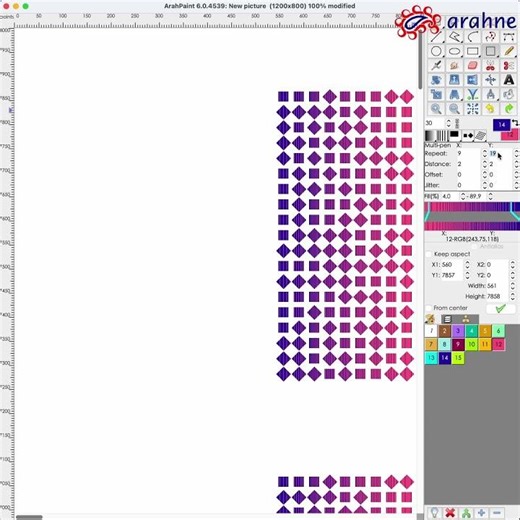Viewport: 520px width, 520px height.
Task: Click the Repeat Y value 19 field
Action: coord(500,154)
